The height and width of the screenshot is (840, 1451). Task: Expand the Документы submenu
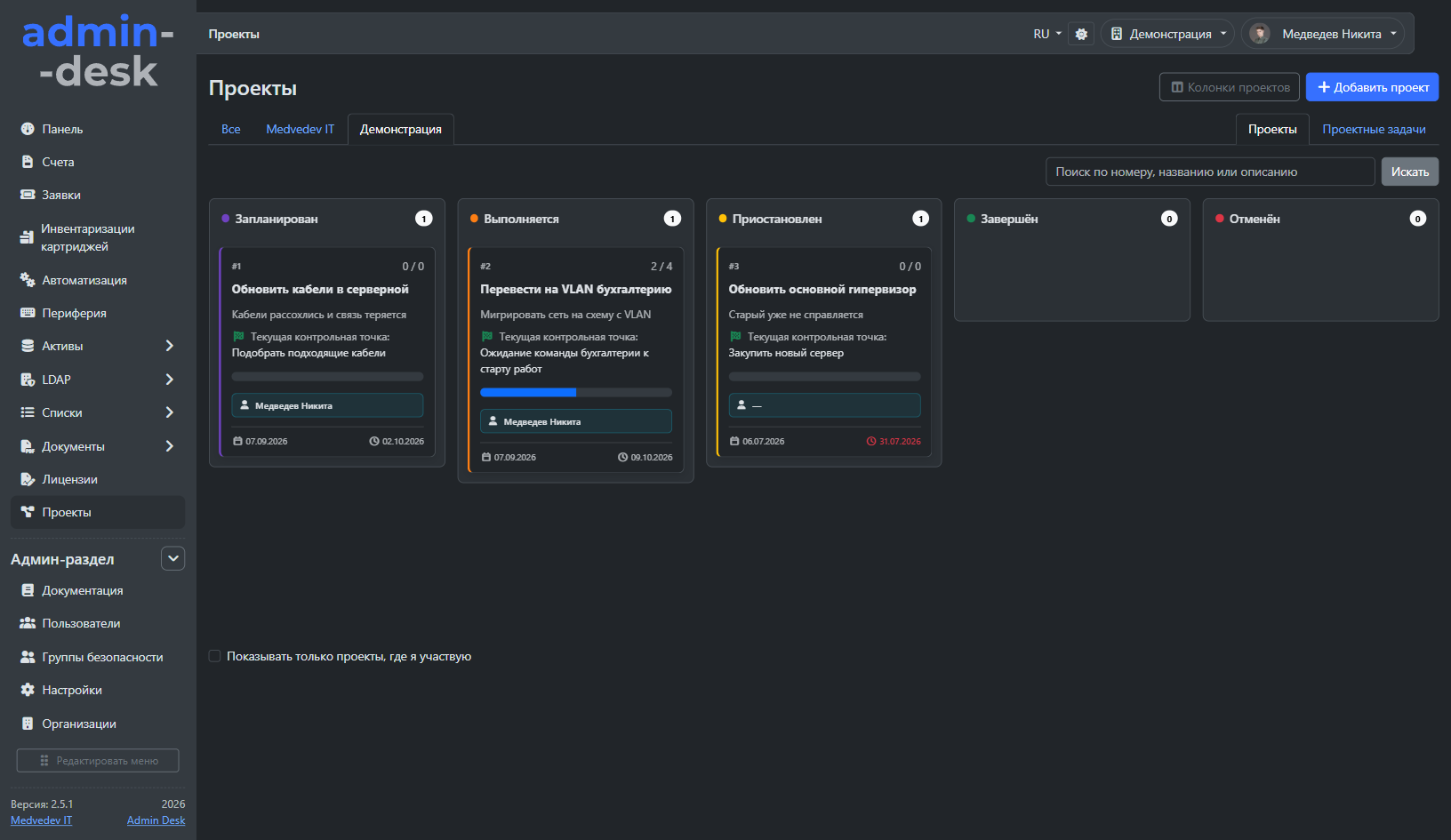[x=170, y=446]
